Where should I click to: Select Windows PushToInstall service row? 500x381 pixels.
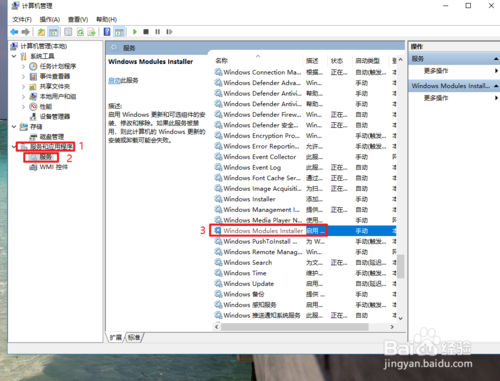(x=305, y=241)
